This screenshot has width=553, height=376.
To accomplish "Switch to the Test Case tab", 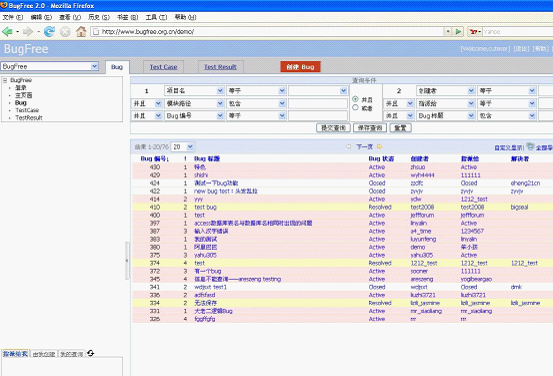I will pos(163,67).
